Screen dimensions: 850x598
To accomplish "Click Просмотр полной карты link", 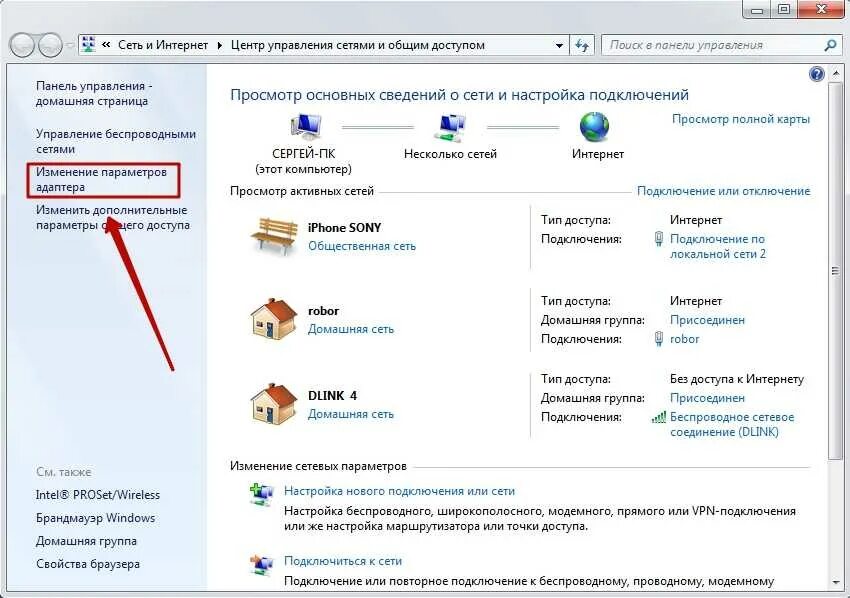I will coord(741,119).
